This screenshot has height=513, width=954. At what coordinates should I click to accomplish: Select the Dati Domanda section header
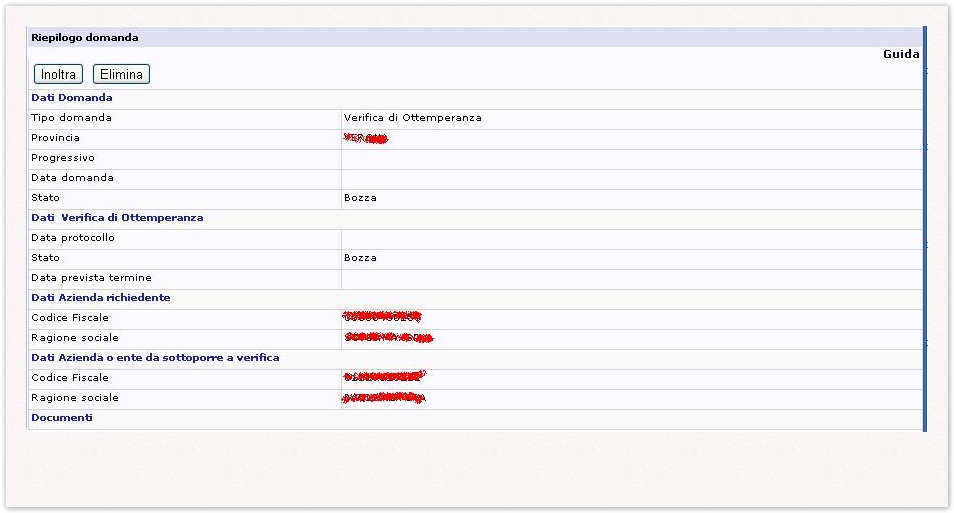(x=72, y=98)
